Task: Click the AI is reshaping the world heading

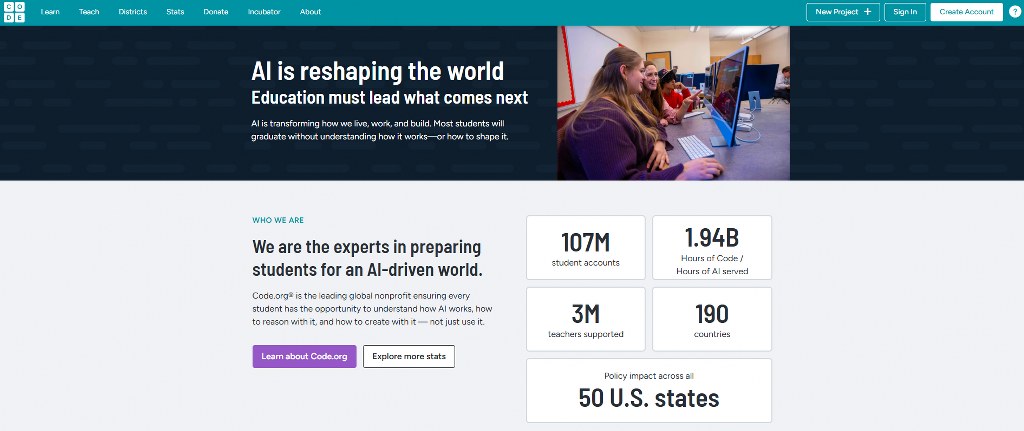Action: pos(377,71)
